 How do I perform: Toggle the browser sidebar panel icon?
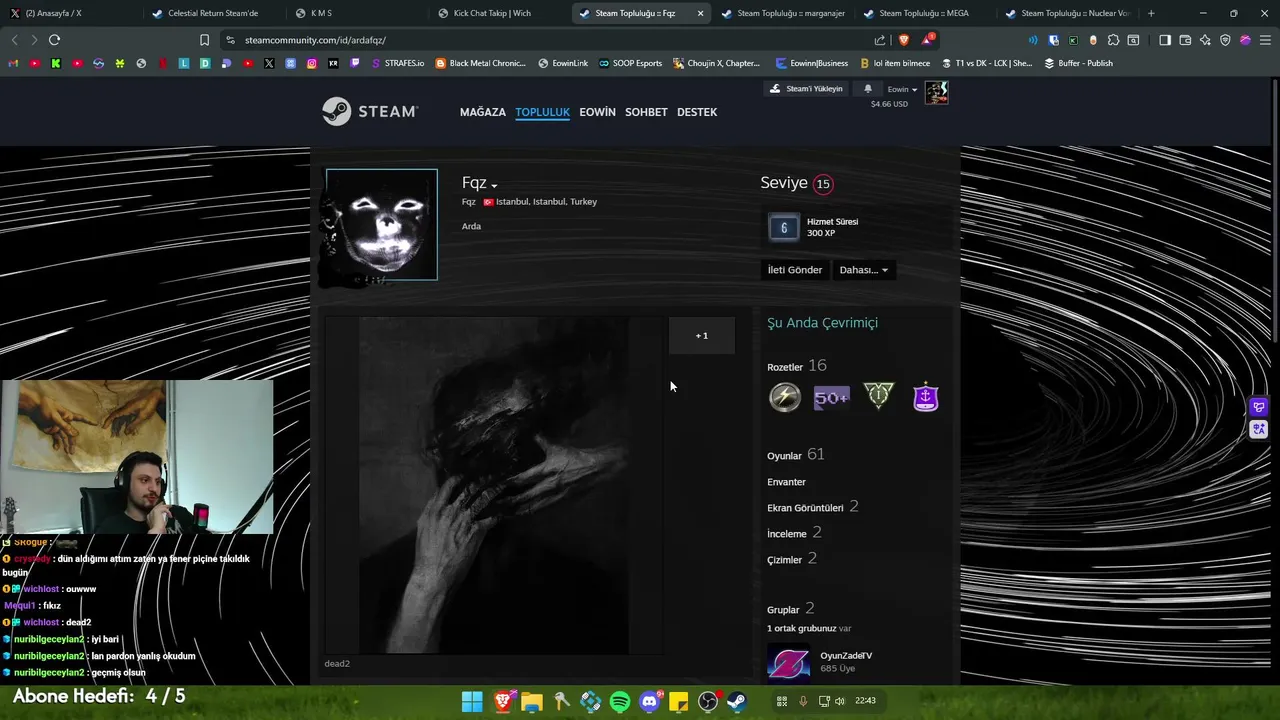(x=1165, y=40)
